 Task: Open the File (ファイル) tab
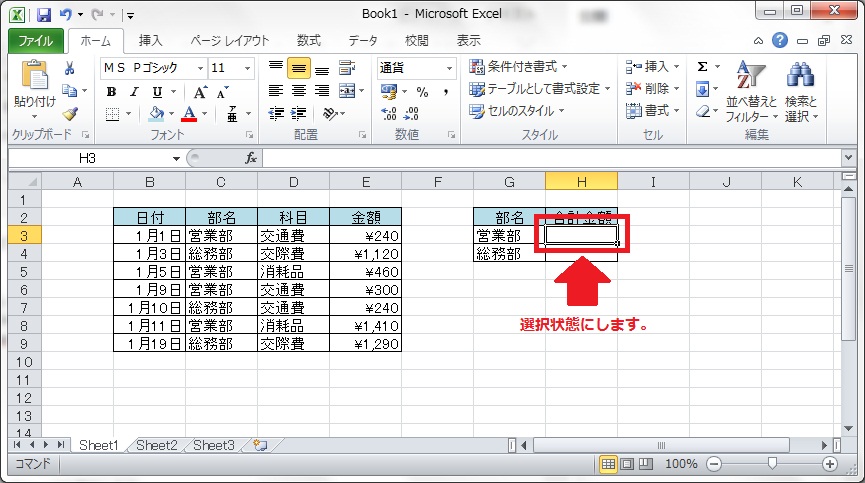point(36,41)
